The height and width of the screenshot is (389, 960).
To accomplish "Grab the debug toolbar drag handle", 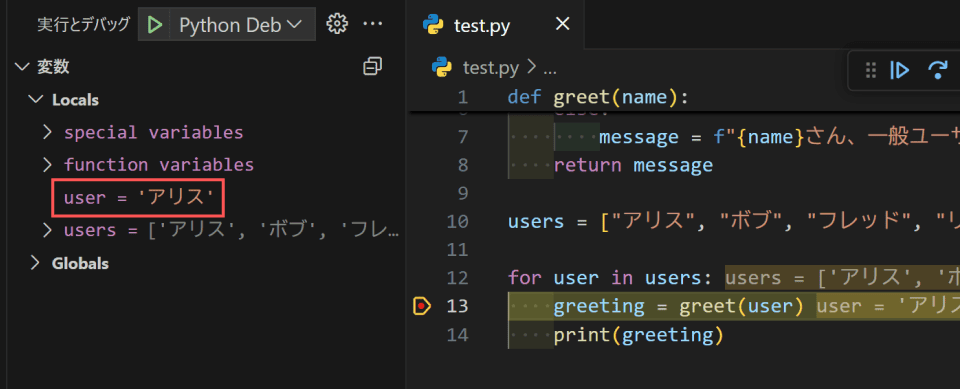I will coord(871,70).
